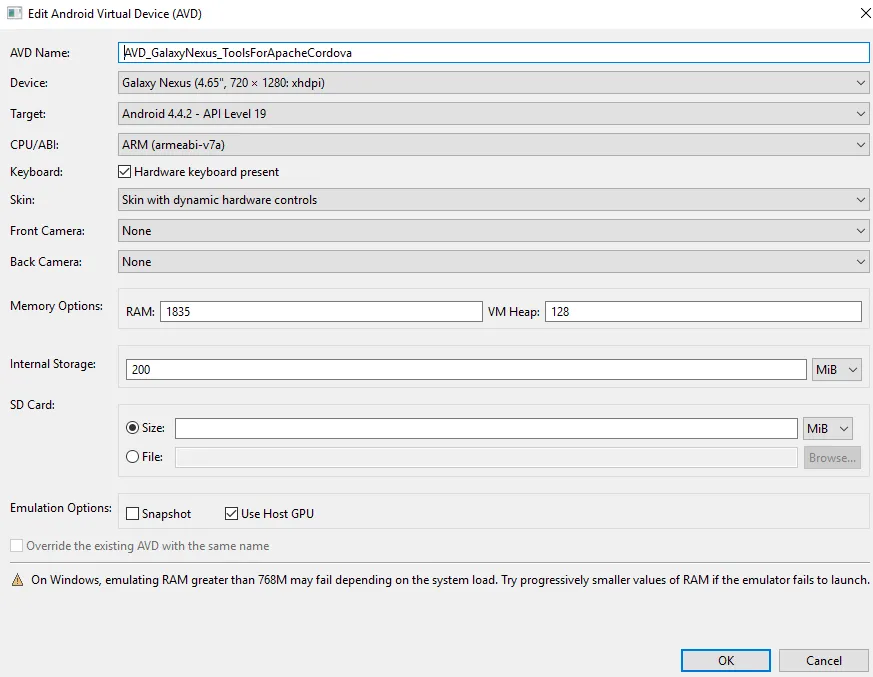This screenshot has height=677, width=873.
Task: Click the Windows RAM warning message text
Action: click(x=450, y=580)
